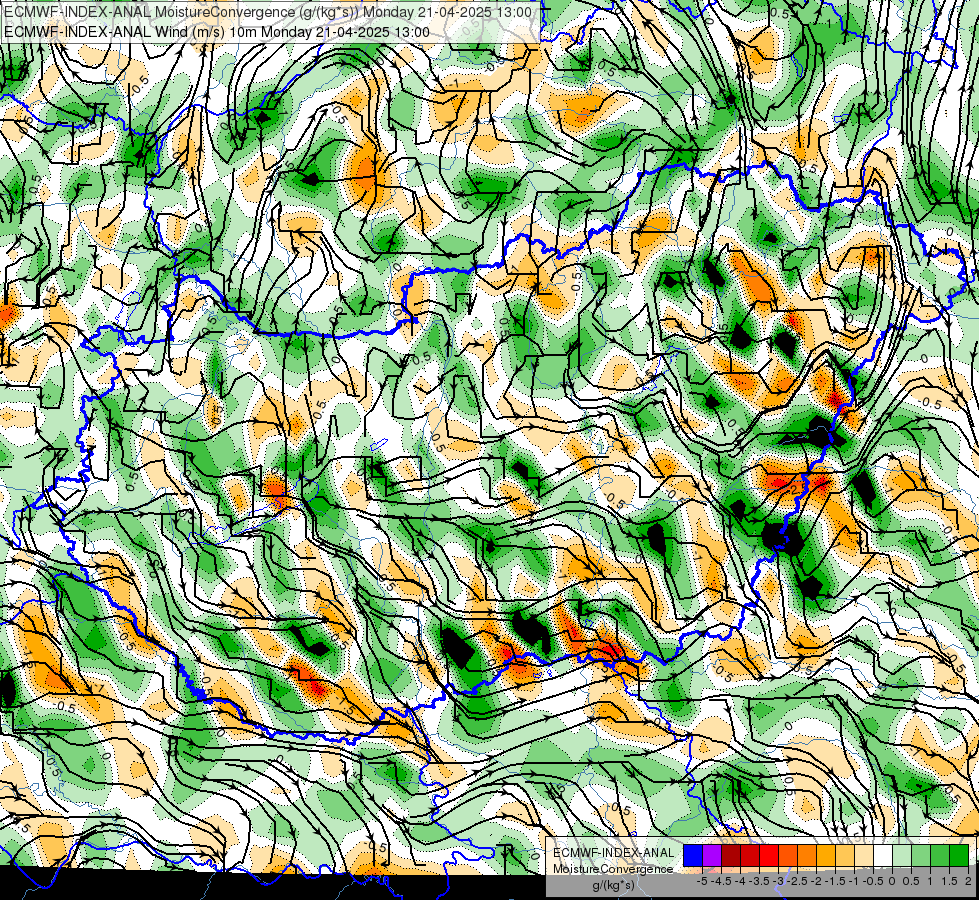979x900 pixels.
Task: Click the MoistureConvergence title line at top
Action: [267, 12]
